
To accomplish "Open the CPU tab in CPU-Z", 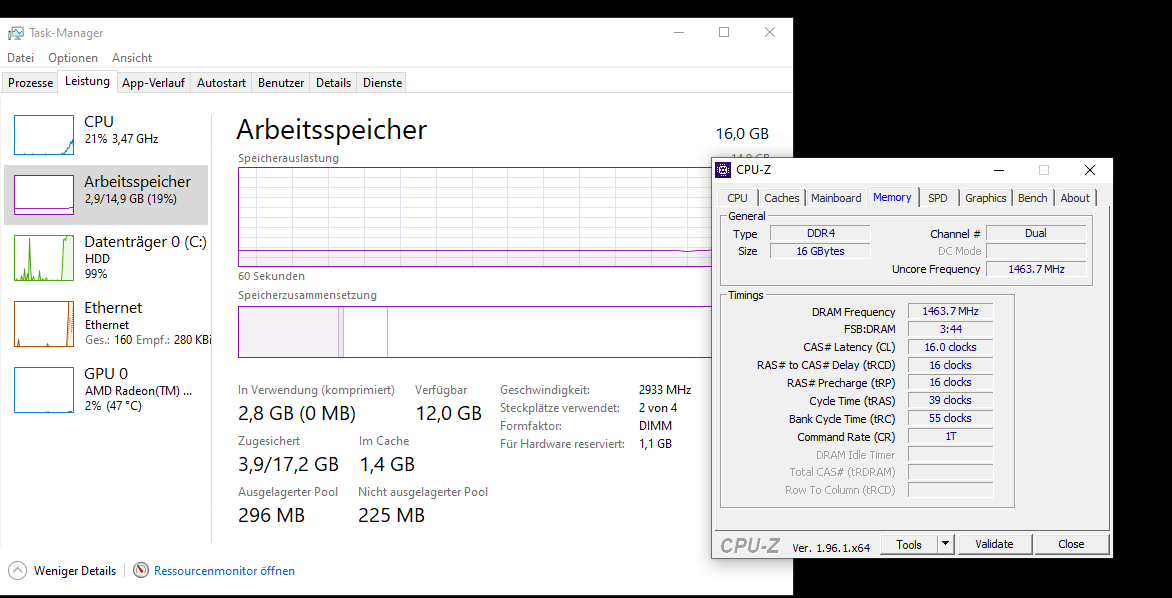I will pyautogui.click(x=737, y=198).
